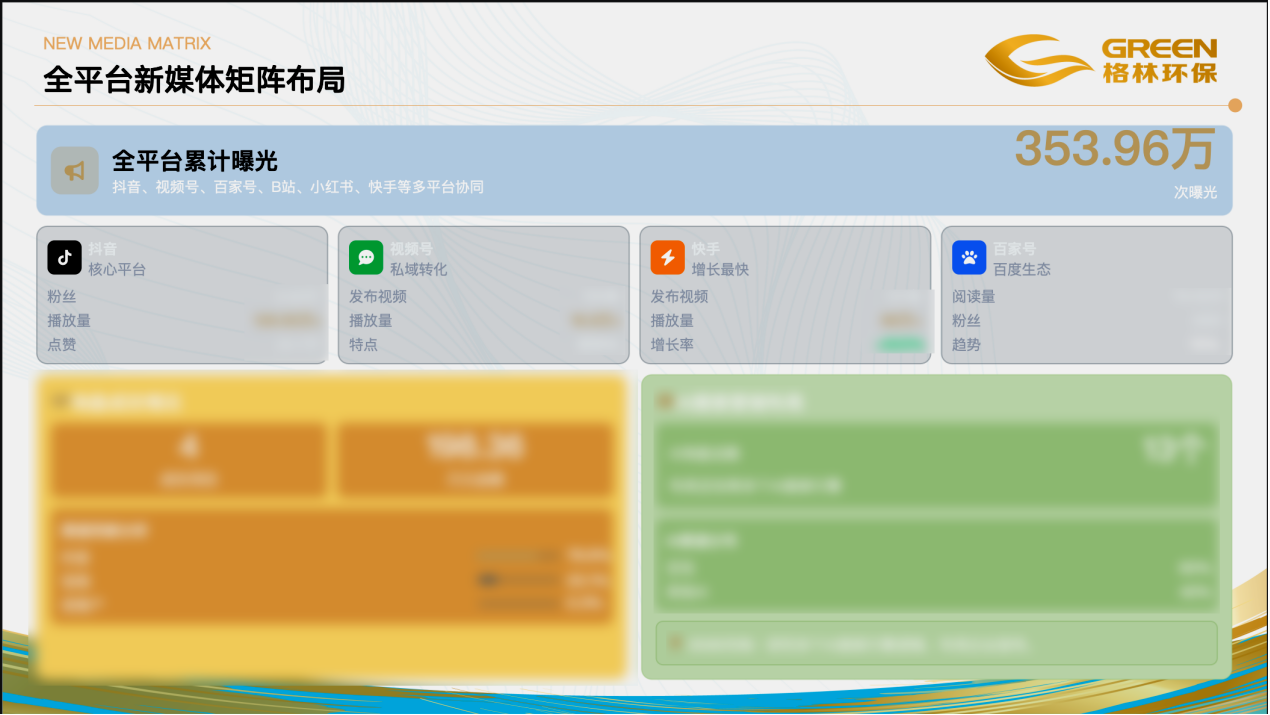Click the 特点 row in 视频号 card
This screenshot has width=1270, height=715.
[364, 345]
